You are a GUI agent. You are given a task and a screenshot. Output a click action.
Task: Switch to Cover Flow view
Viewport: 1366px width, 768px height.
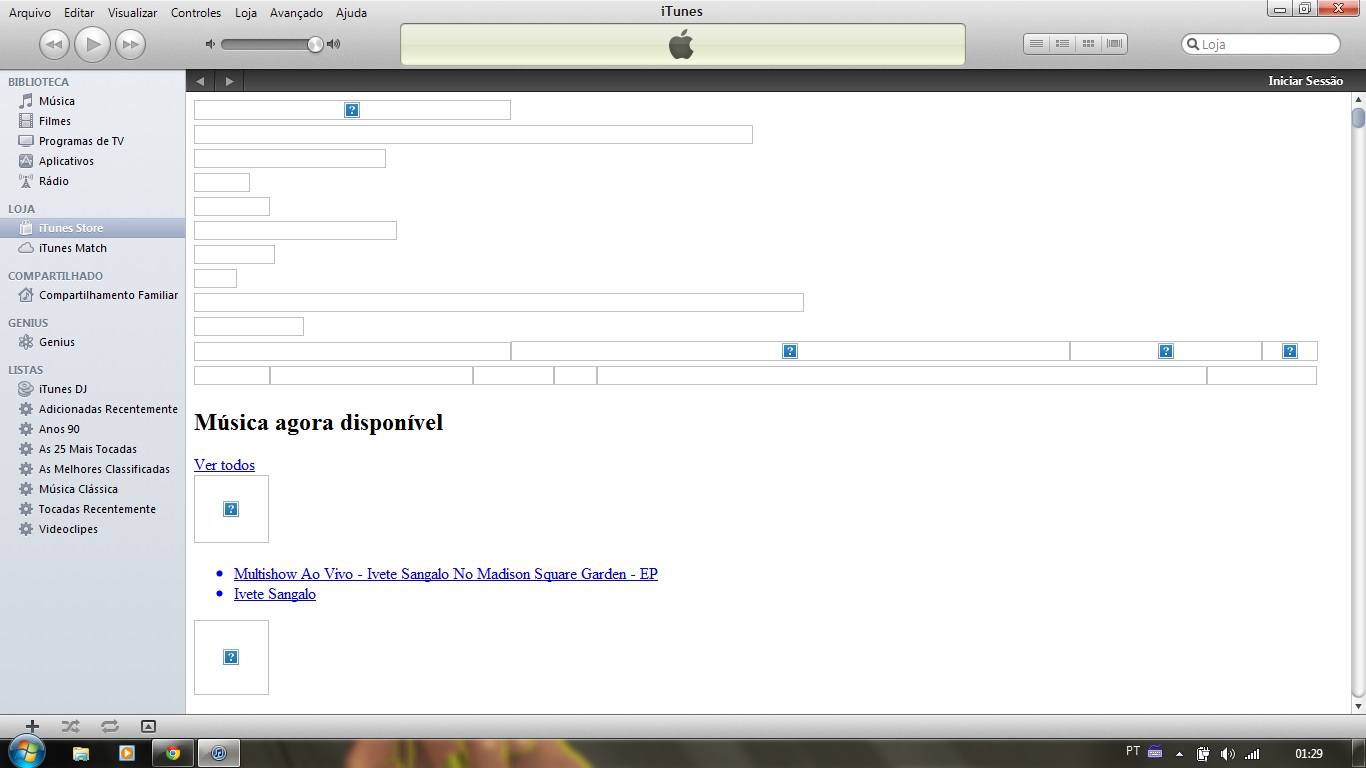click(x=1114, y=44)
